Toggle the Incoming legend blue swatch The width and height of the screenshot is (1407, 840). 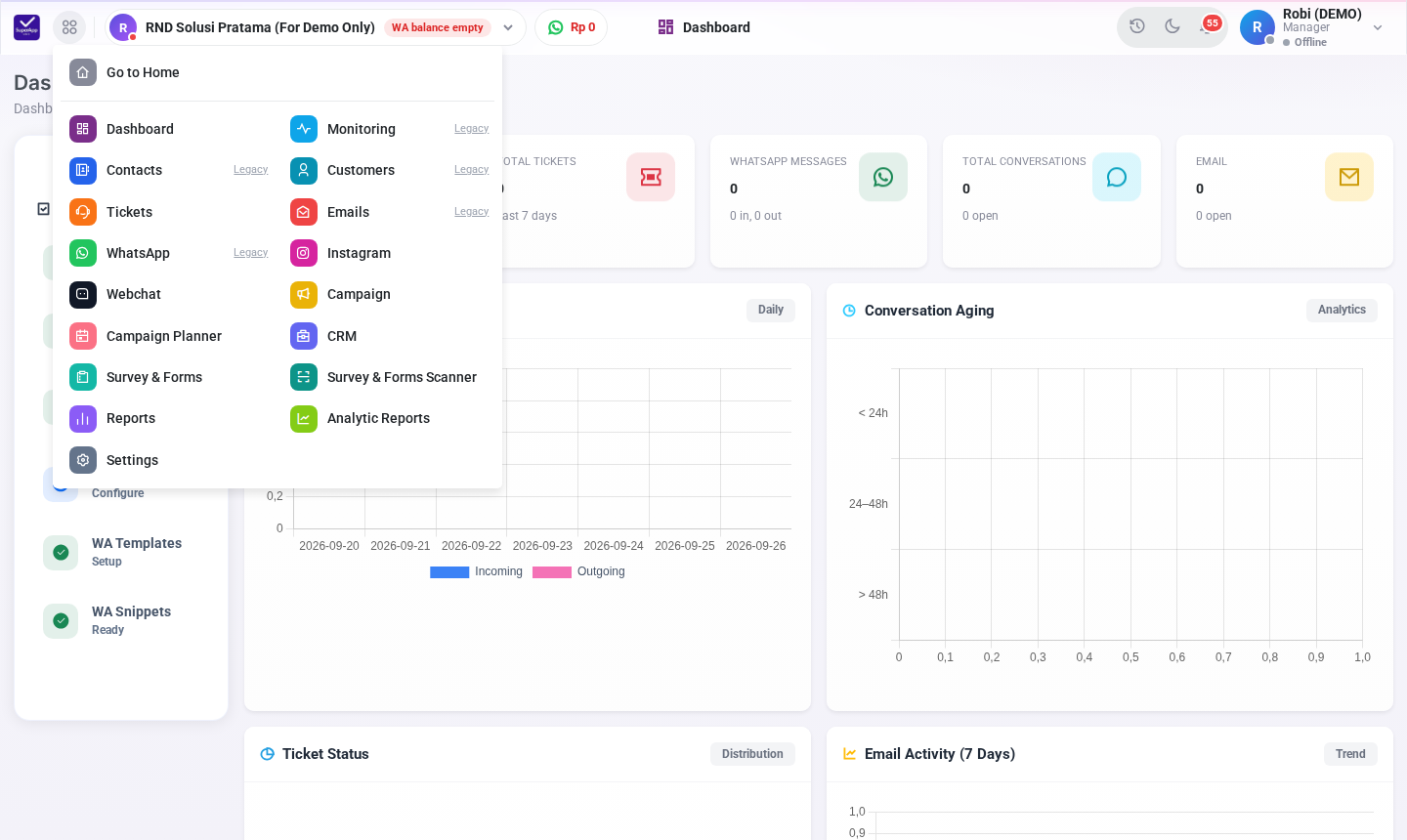pos(449,572)
